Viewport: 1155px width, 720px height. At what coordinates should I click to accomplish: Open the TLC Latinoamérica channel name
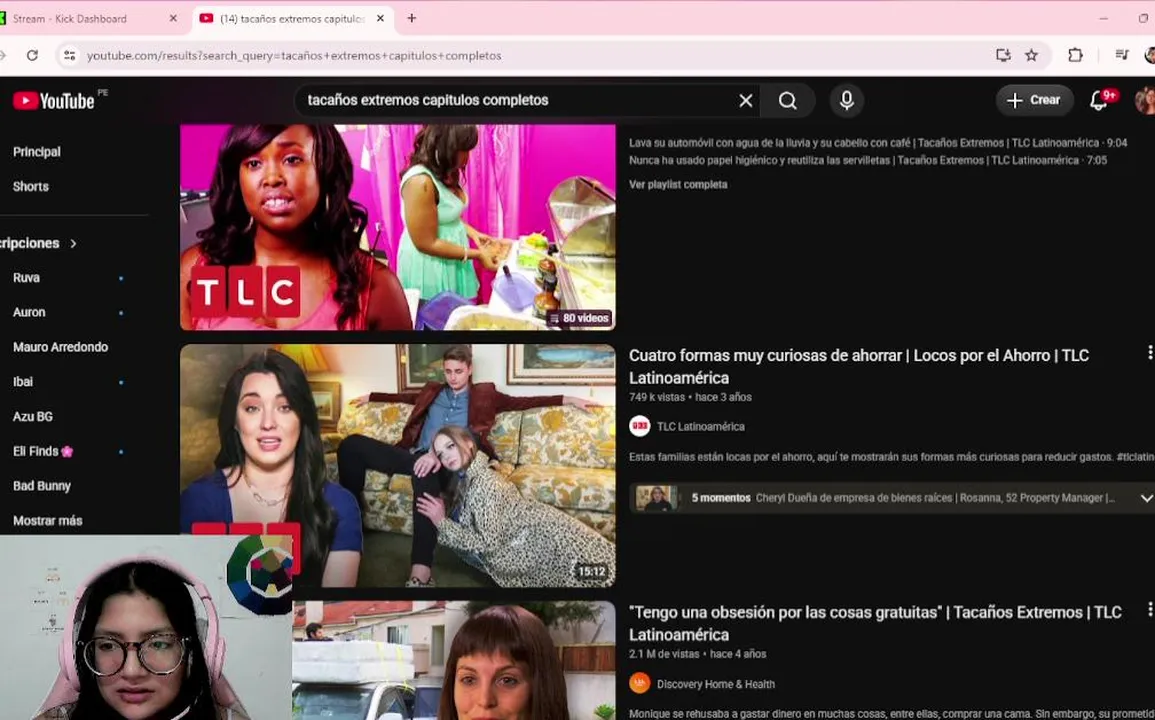coord(701,427)
